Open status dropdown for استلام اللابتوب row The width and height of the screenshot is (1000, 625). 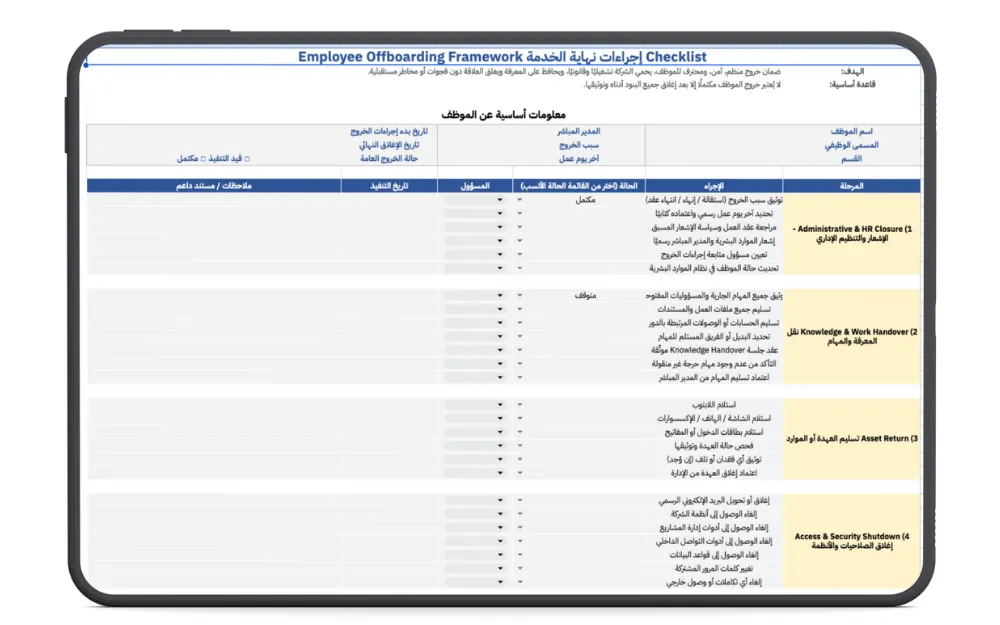520,405
